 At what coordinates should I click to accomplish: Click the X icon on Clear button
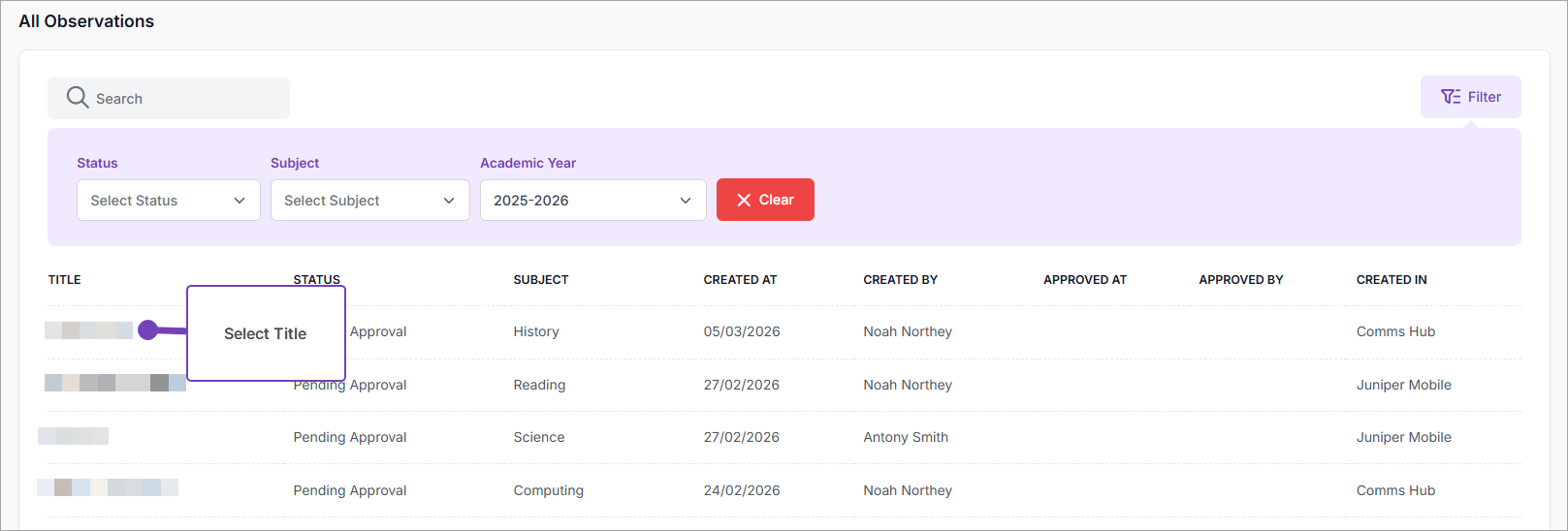[x=744, y=200]
